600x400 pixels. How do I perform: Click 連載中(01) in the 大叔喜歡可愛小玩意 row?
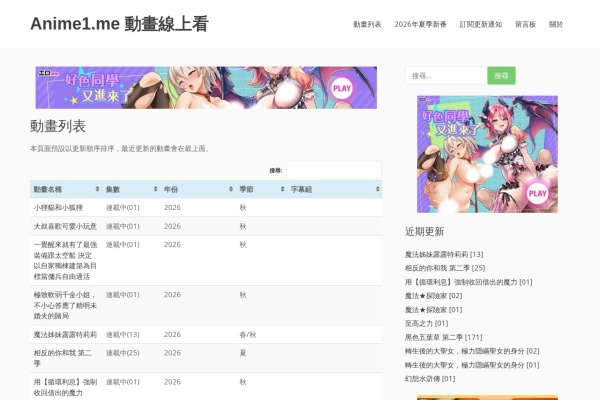click(123, 226)
